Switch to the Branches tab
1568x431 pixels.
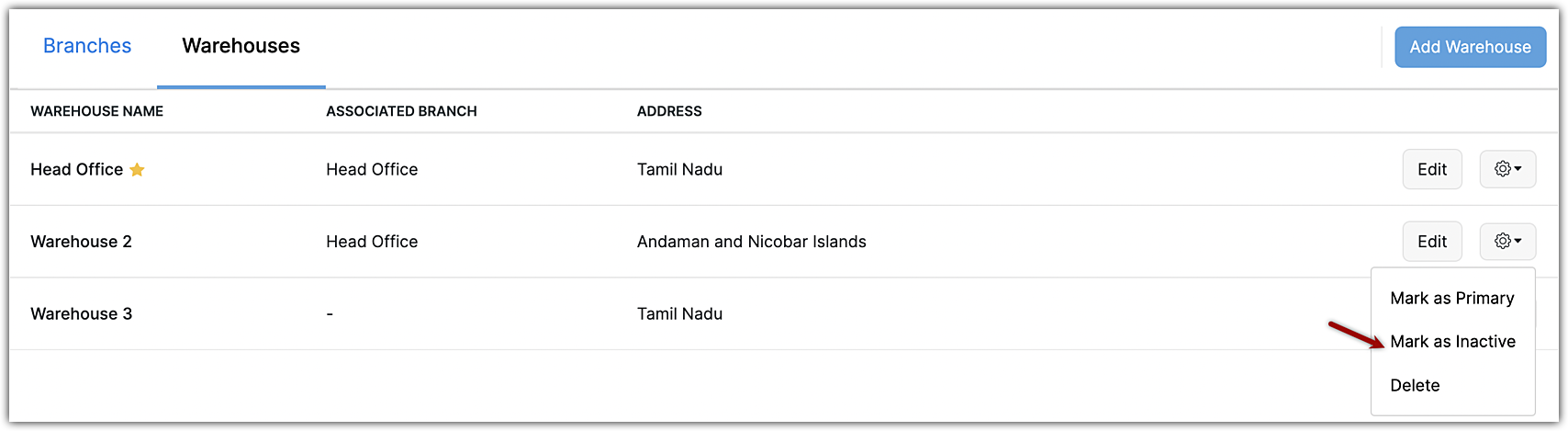pyautogui.click(x=87, y=46)
